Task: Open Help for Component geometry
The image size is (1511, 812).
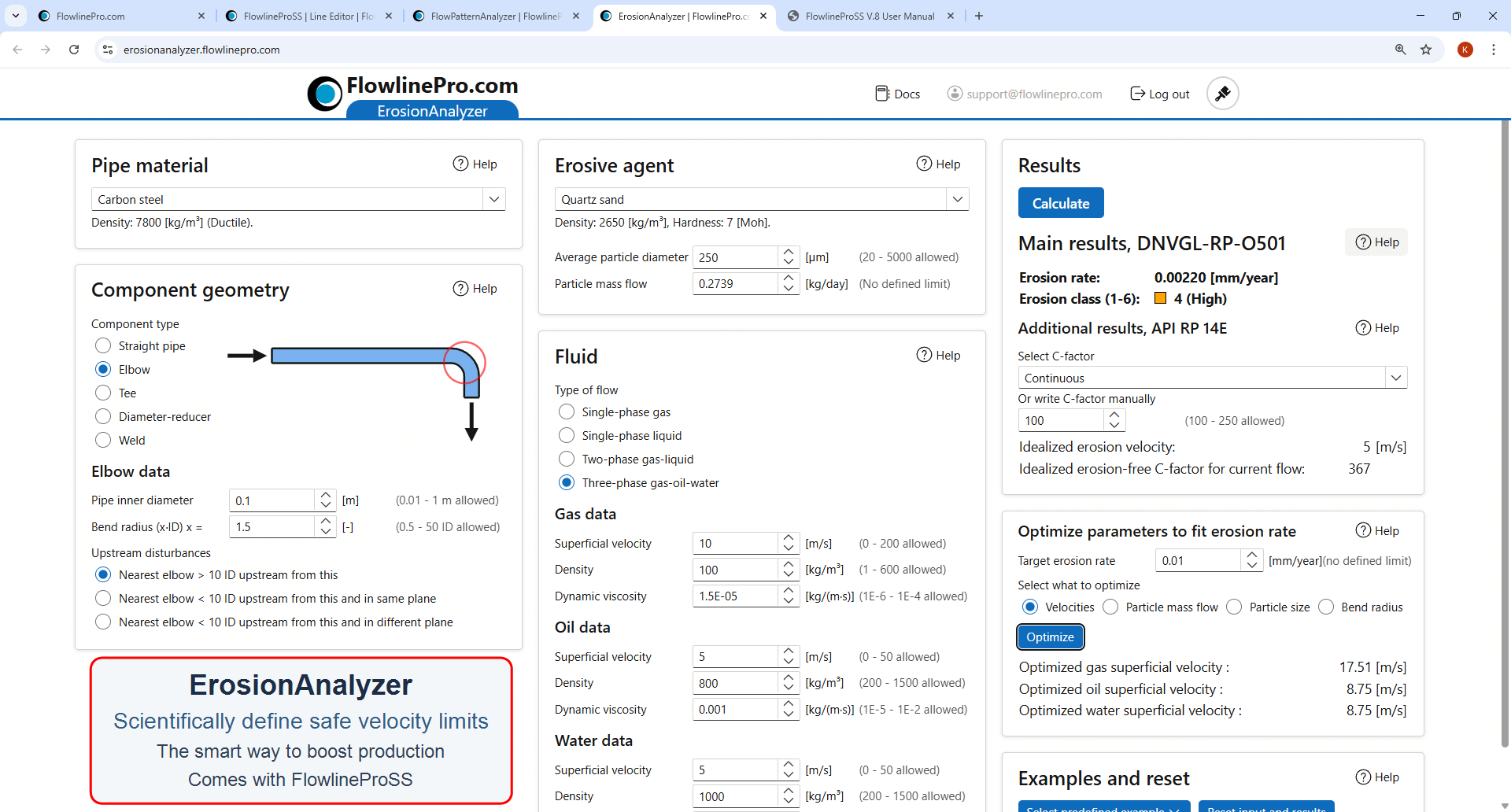Action: 475,288
